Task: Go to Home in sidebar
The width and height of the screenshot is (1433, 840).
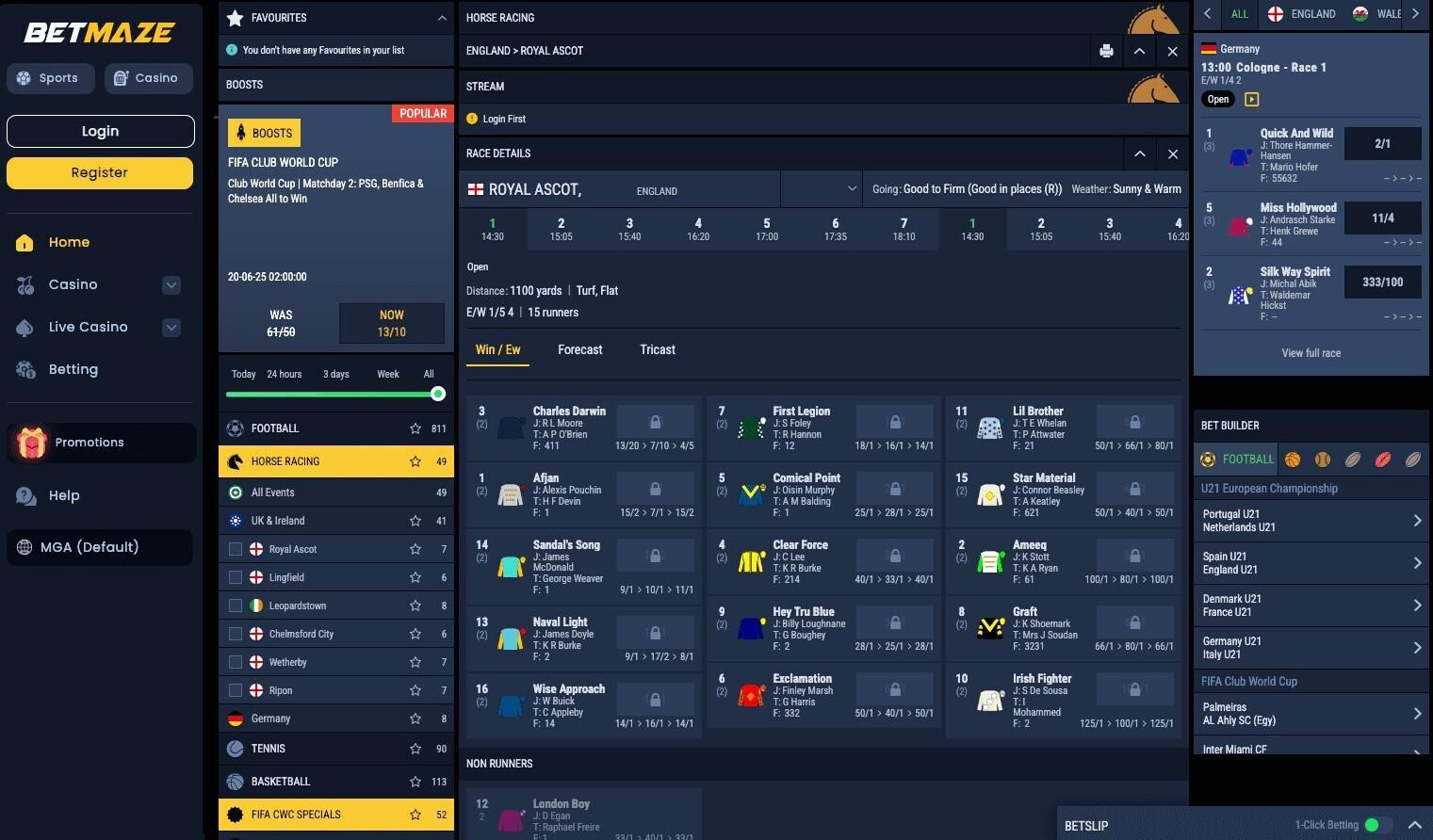Action: click(x=69, y=242)
